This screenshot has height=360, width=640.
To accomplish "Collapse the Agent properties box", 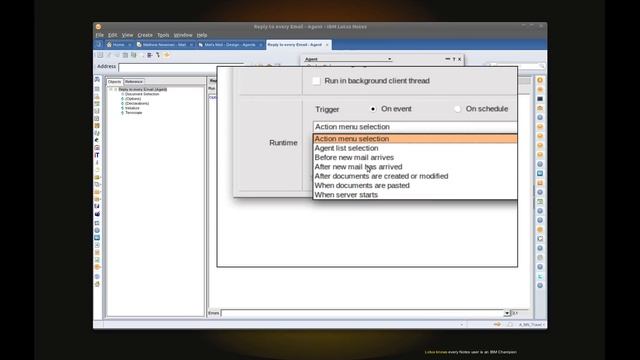I will point(448,59).
